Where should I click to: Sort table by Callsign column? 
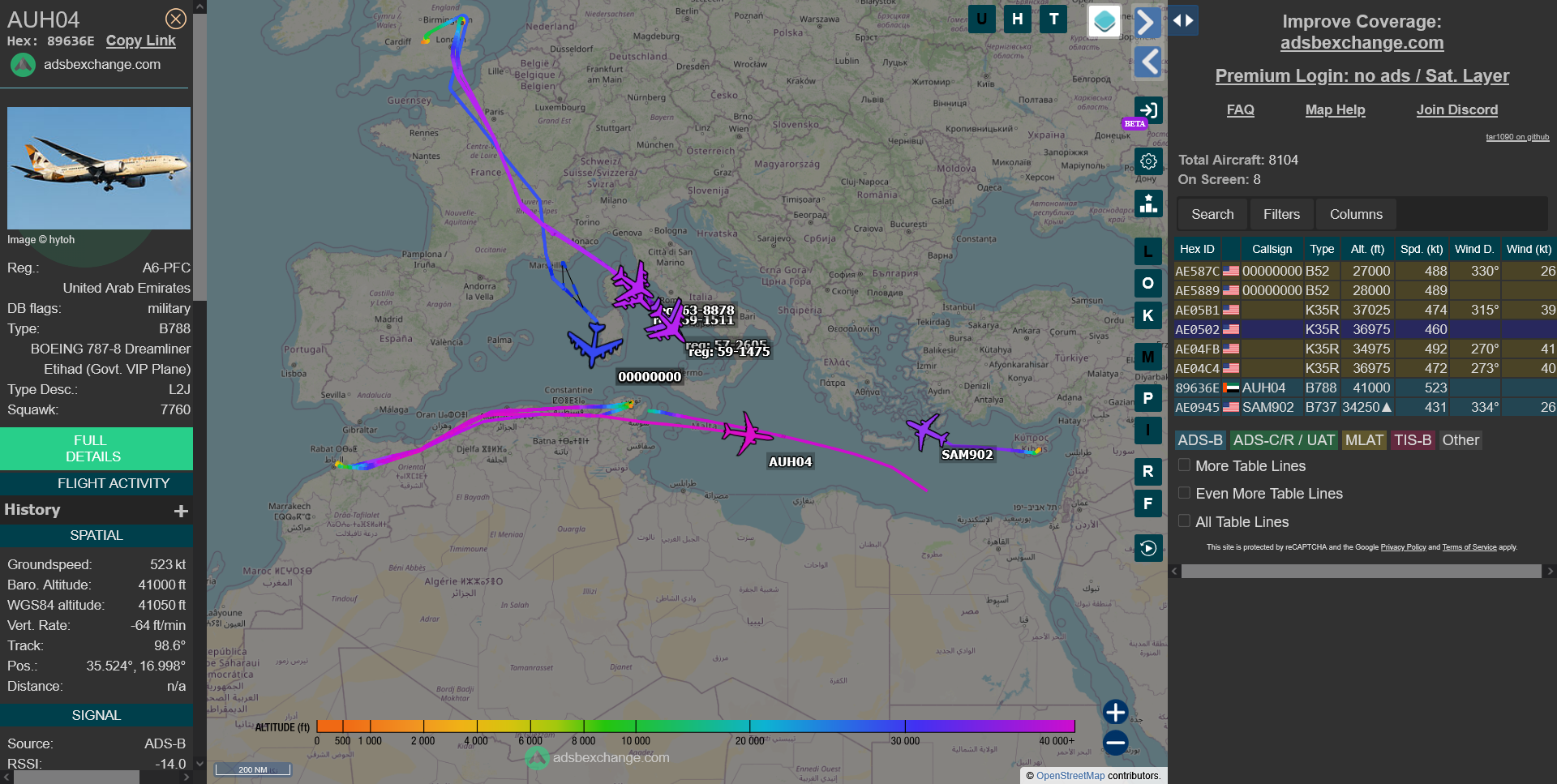coord(1272,249)
